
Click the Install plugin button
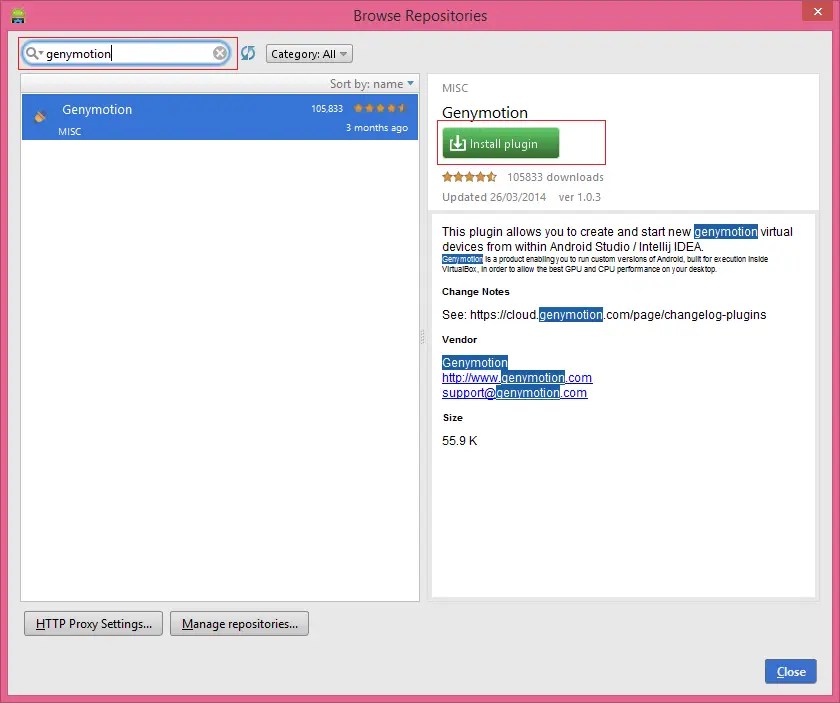pos(501,143)
